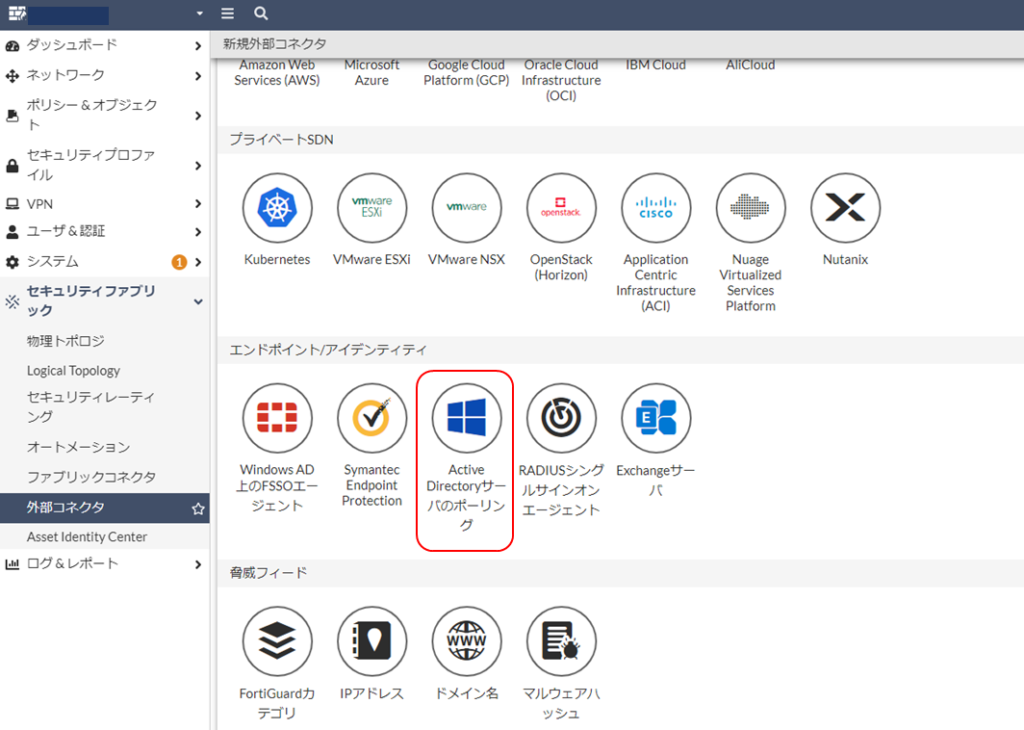Select the Symantec Endpoint Protection icon
Image resolution: width=1024 pixels, height=730 pixels.
pos(371,418)
